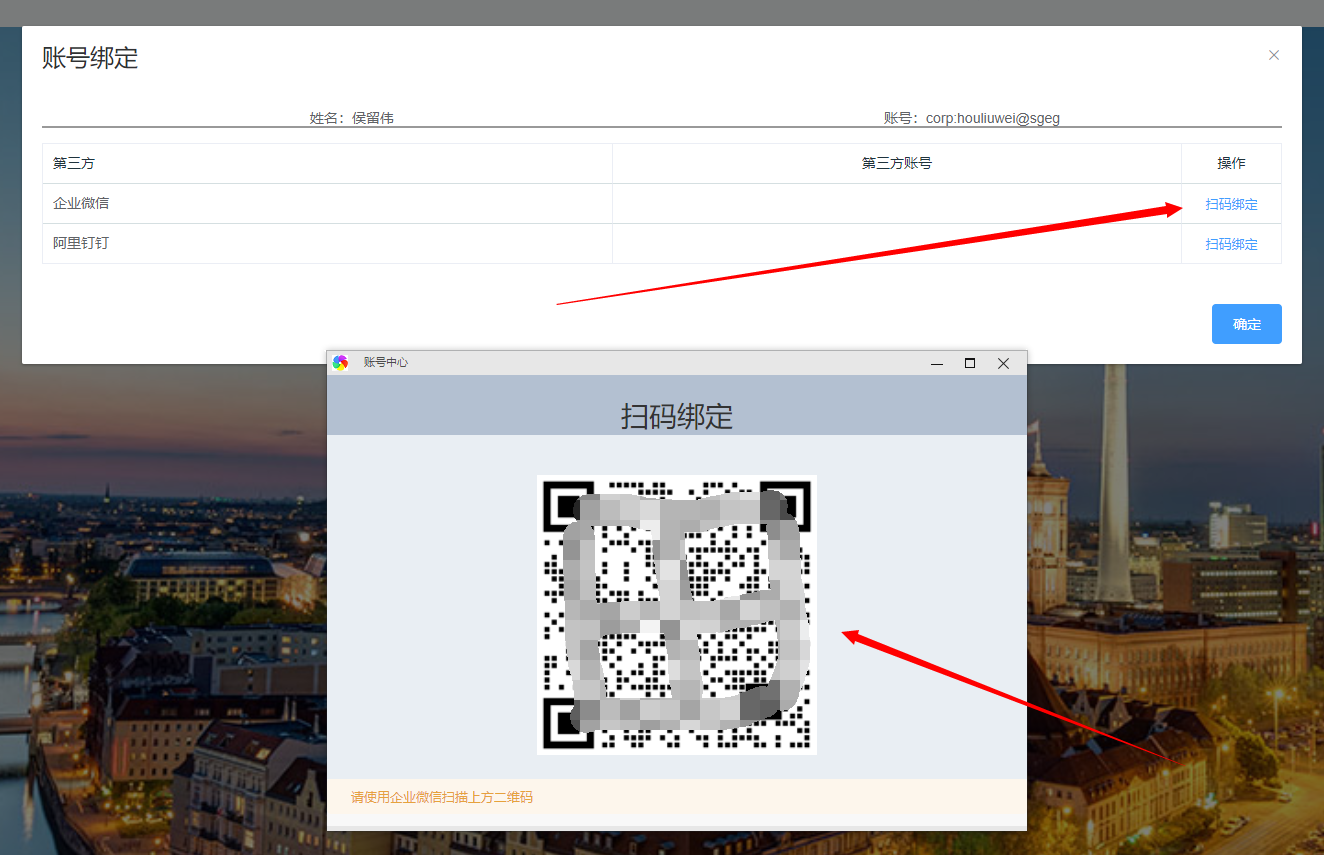This screenshot has width=1324, height=855.
Task: Click the maximize icon on 账号中心 window
Action: click(969, 363)
